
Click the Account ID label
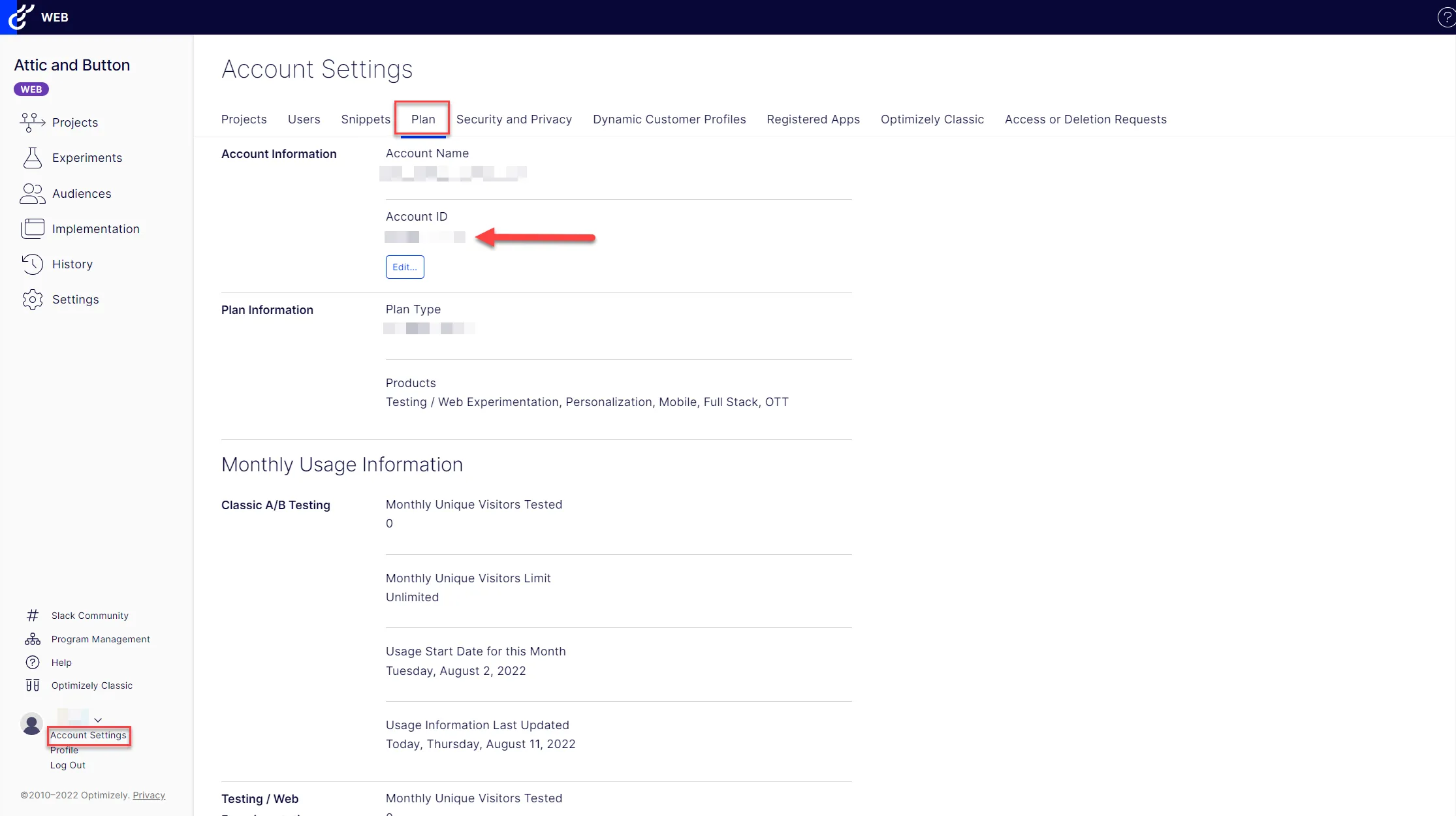click(417, 217)
